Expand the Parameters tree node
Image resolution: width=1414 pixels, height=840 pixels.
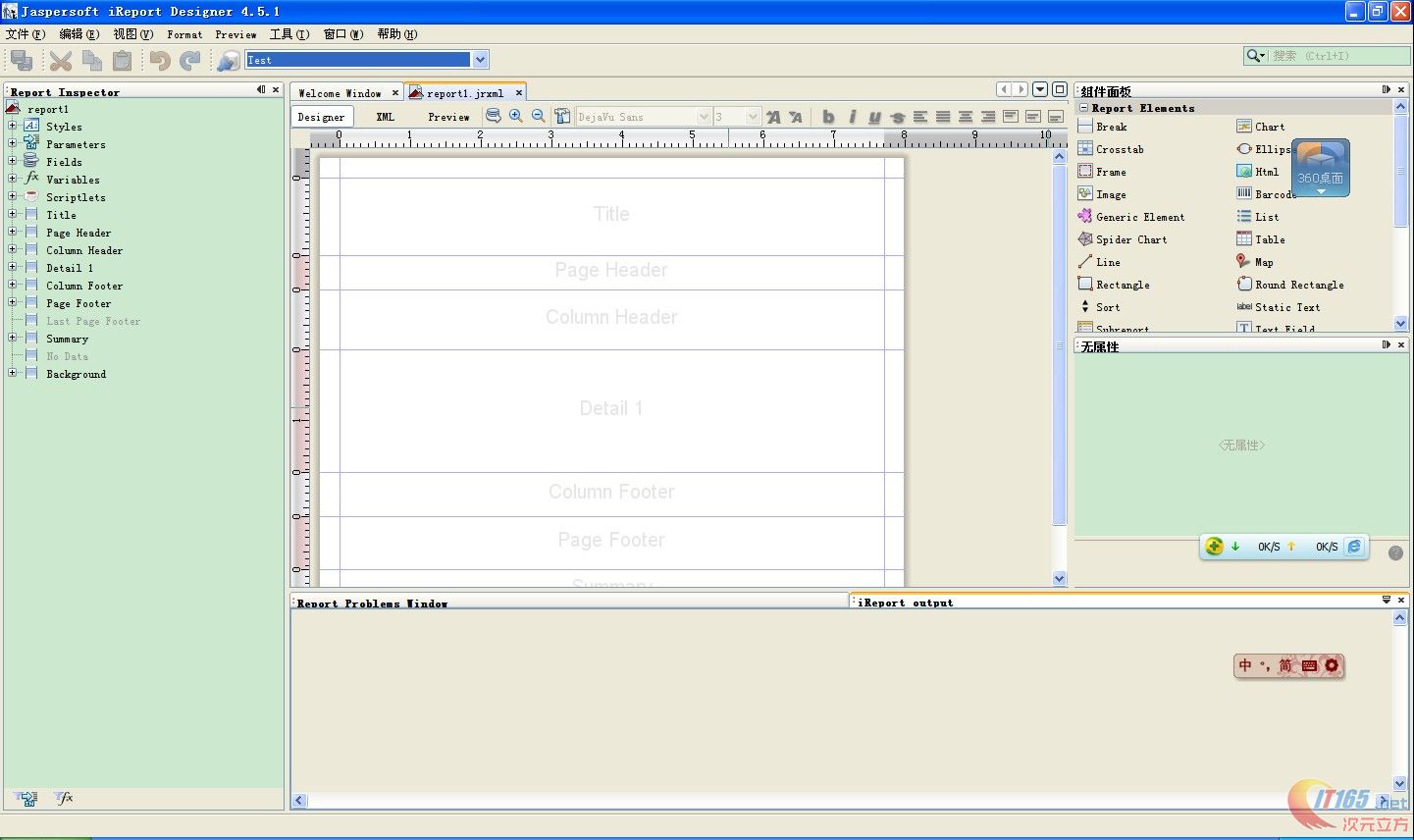13,143
